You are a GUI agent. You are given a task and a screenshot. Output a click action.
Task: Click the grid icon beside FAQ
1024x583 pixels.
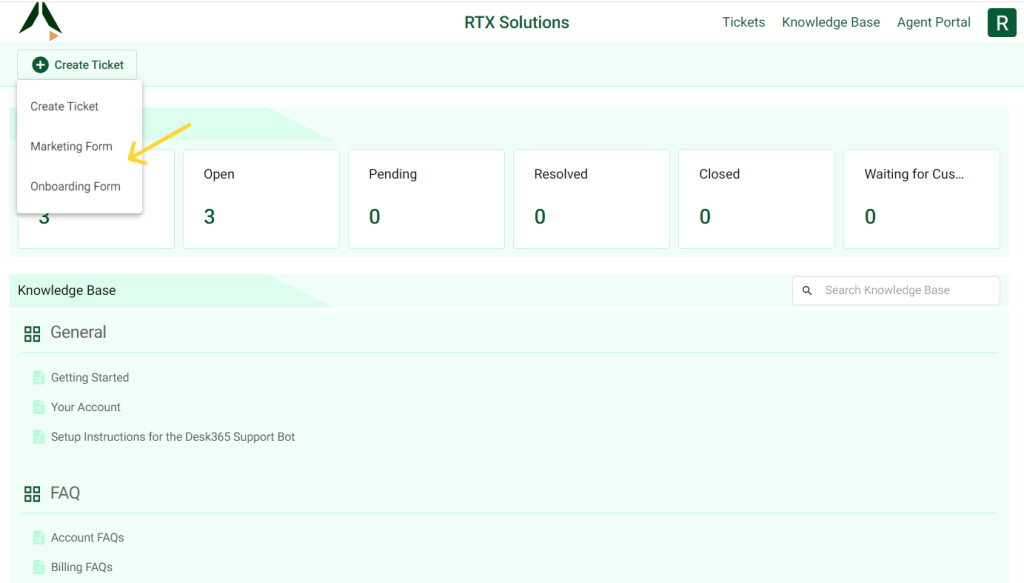(x=32, y=493)
